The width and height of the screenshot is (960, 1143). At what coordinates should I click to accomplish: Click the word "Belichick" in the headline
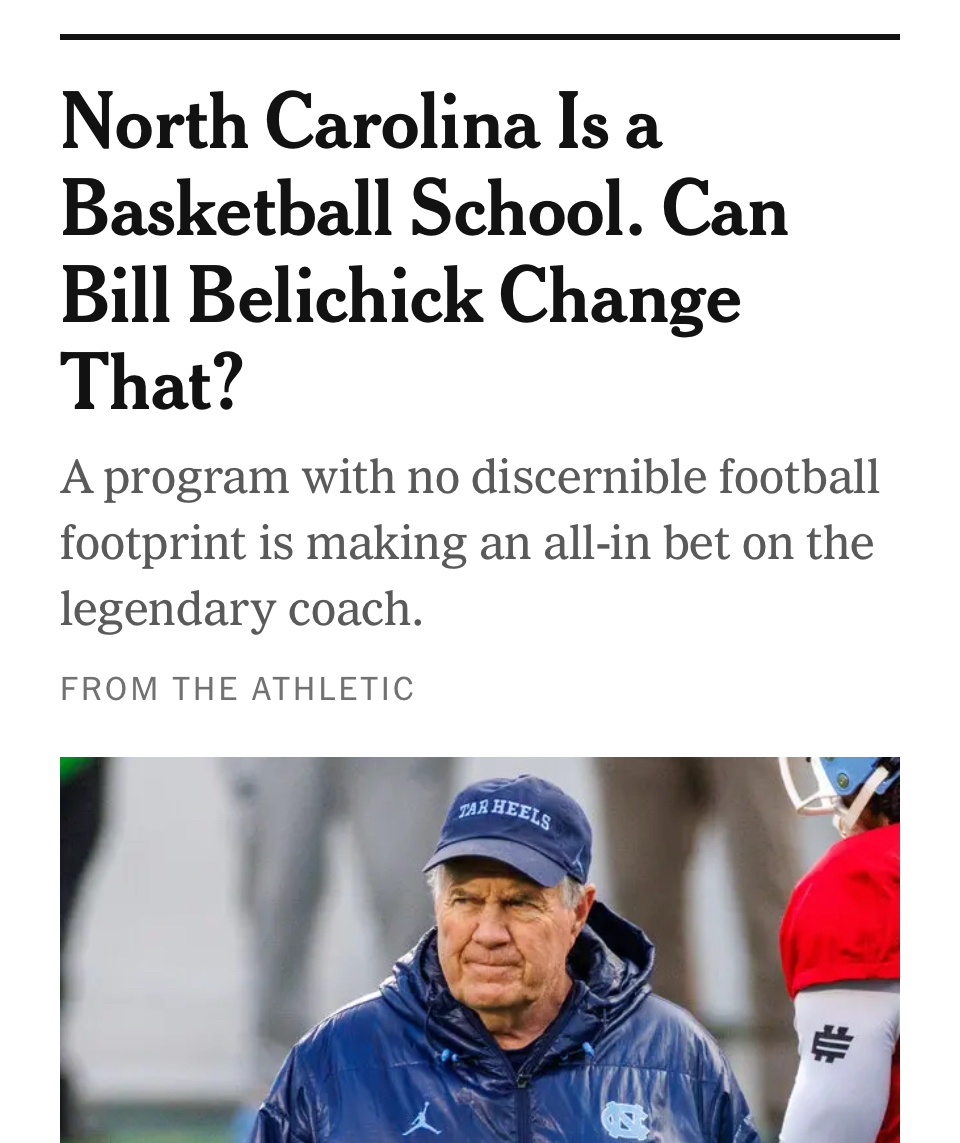pyautogui.click(x=335, y=297)
